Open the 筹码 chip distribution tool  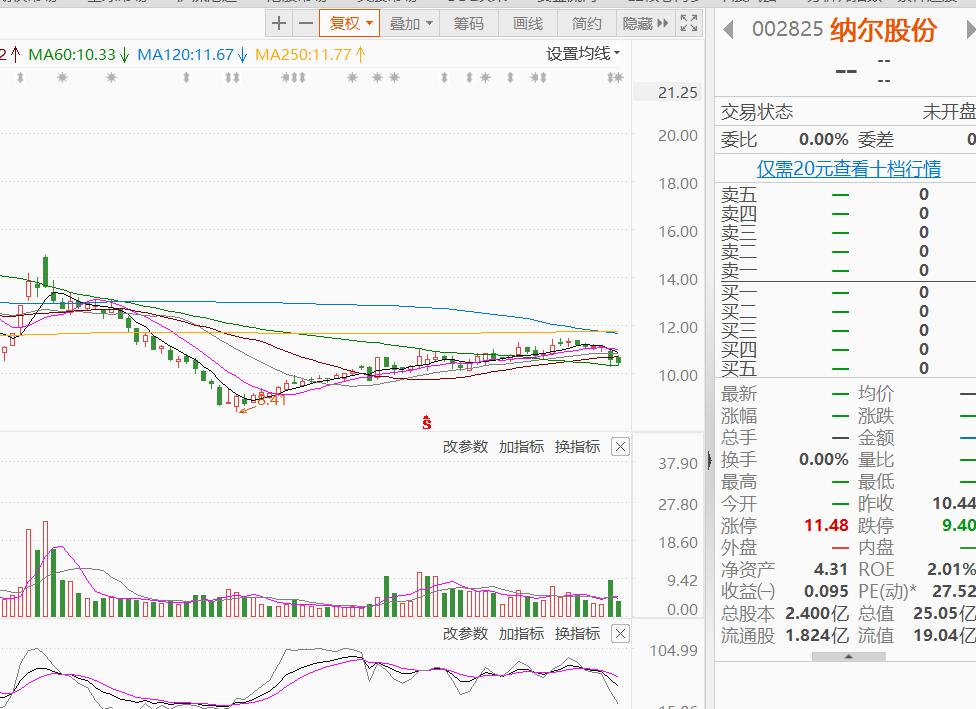click(470, 23)
